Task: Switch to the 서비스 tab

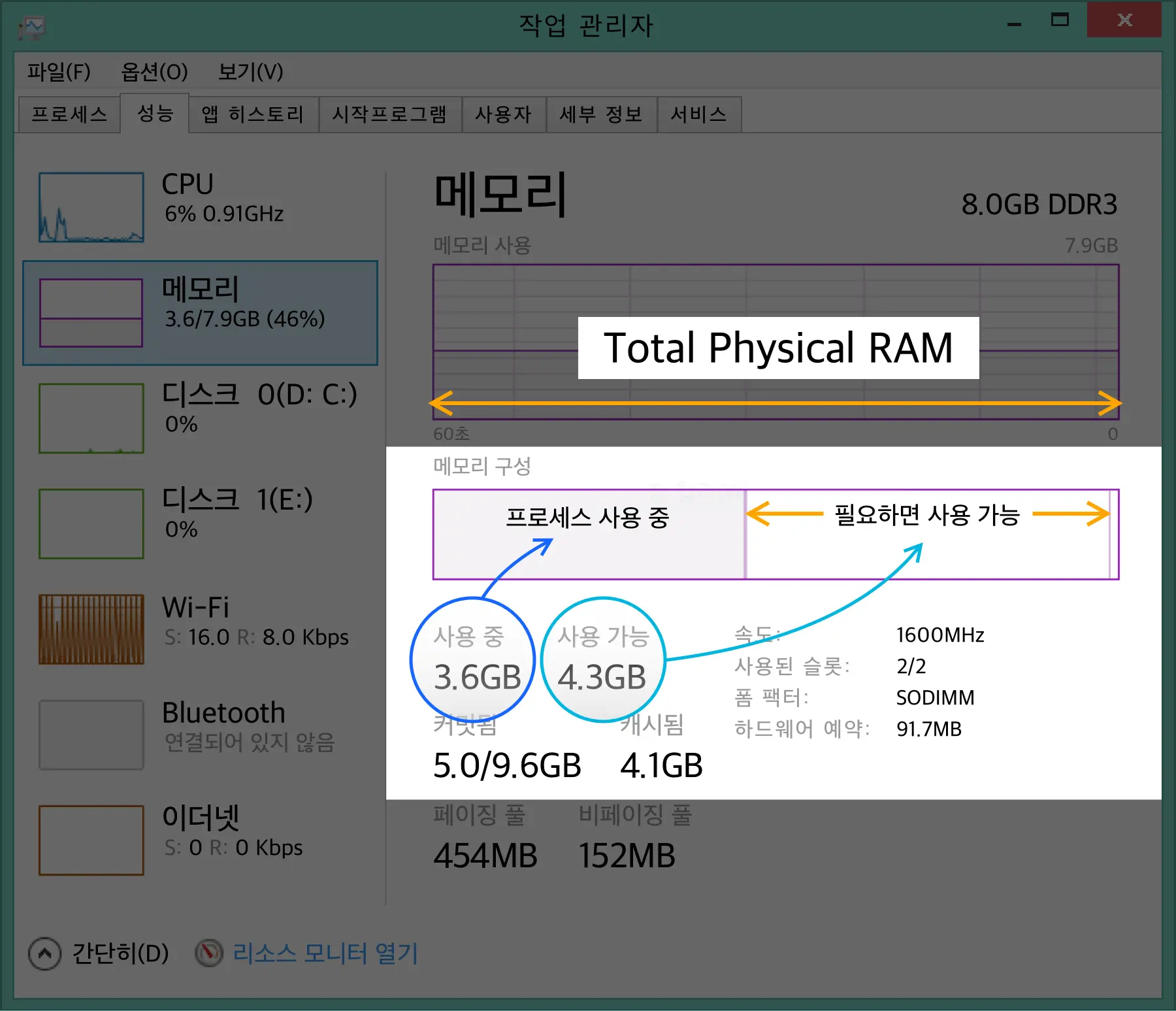Action: pos(698,114)
